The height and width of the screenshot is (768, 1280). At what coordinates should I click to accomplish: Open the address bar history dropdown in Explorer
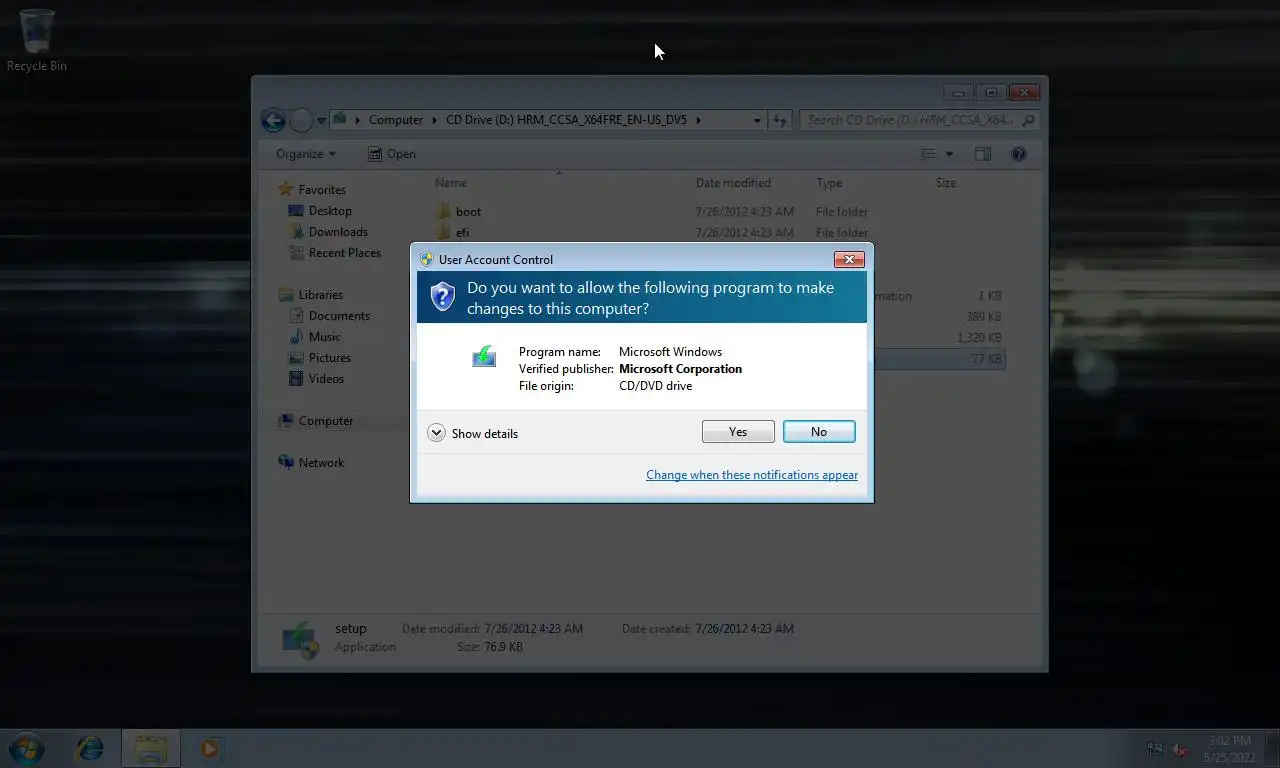click(757, 120)
